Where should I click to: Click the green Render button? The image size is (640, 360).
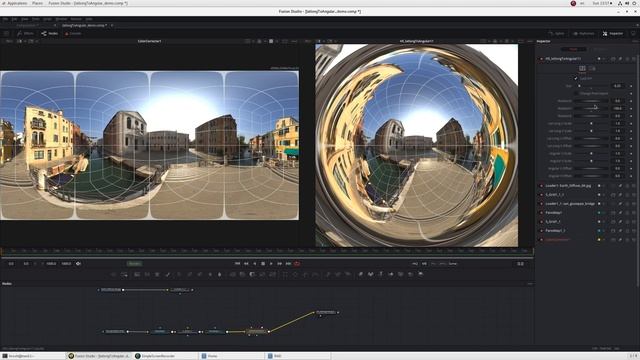[134, 264]
